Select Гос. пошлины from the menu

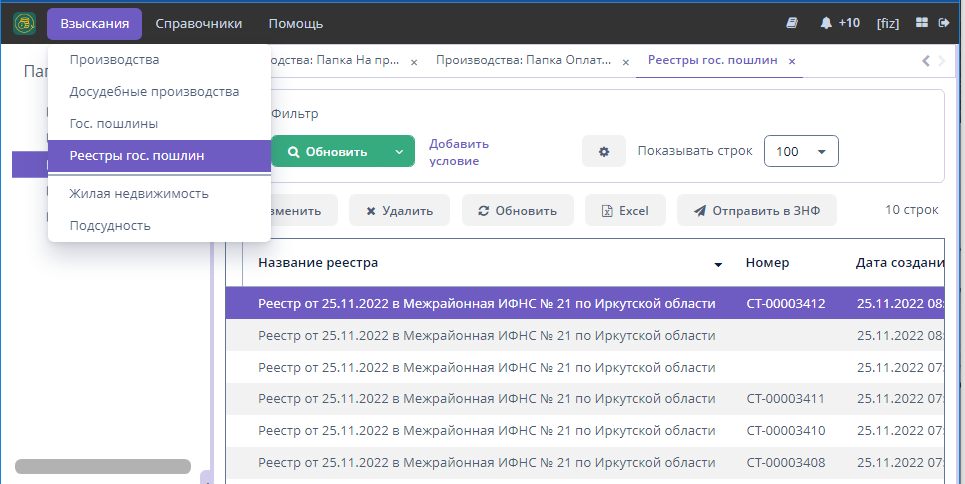tap(114, 123)
